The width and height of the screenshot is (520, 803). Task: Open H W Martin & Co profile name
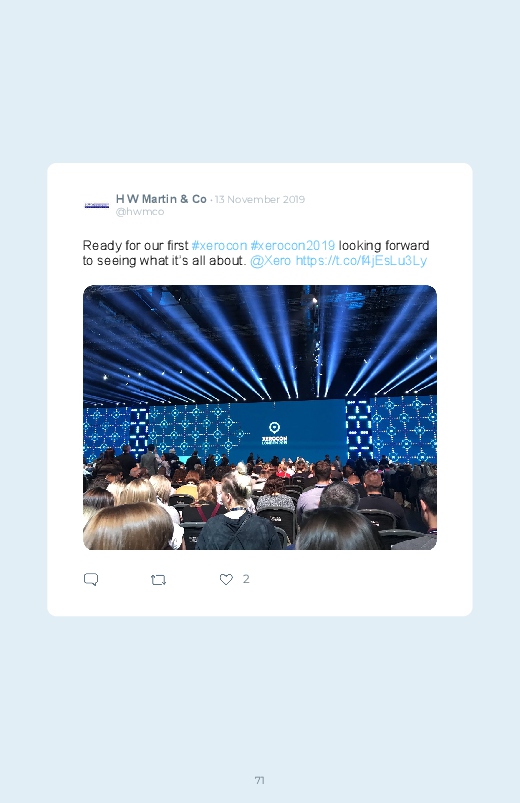tap(161, 199)
